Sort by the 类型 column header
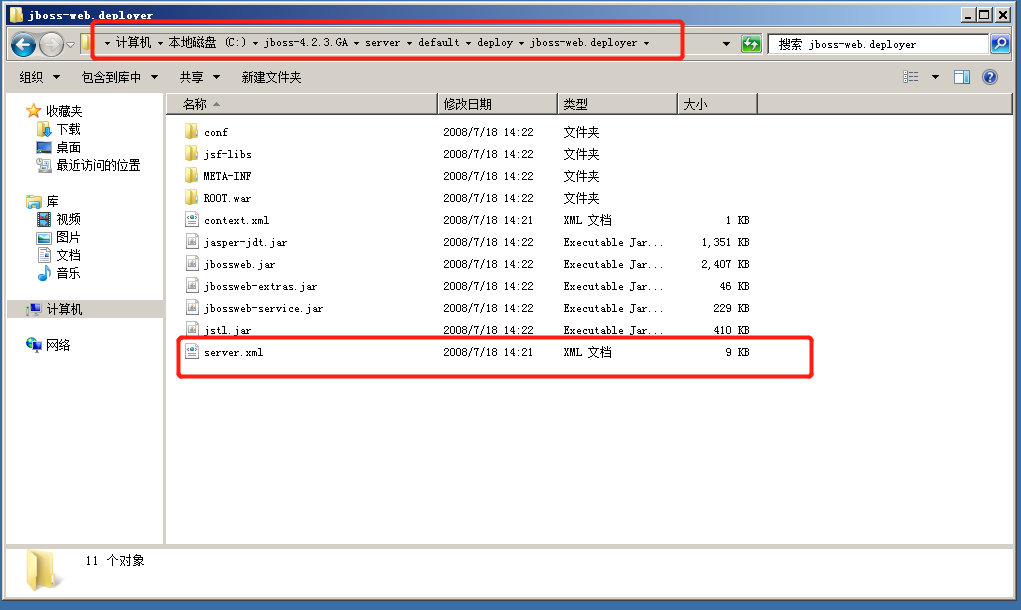 (x=618, y=104)
